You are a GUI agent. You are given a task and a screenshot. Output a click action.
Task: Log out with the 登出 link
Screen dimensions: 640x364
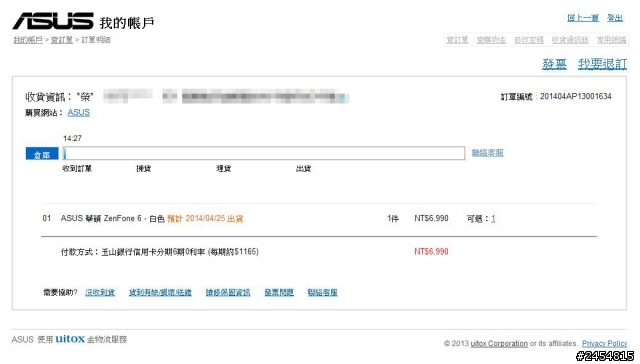[615, 18]
